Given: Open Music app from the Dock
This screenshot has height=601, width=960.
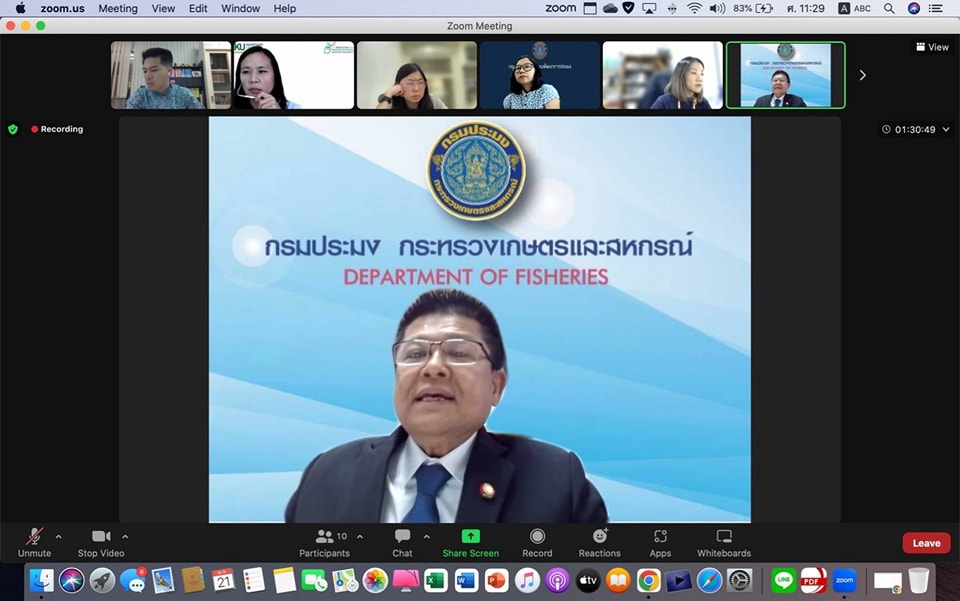Looking at the screenshot, I should pos(527,580).
